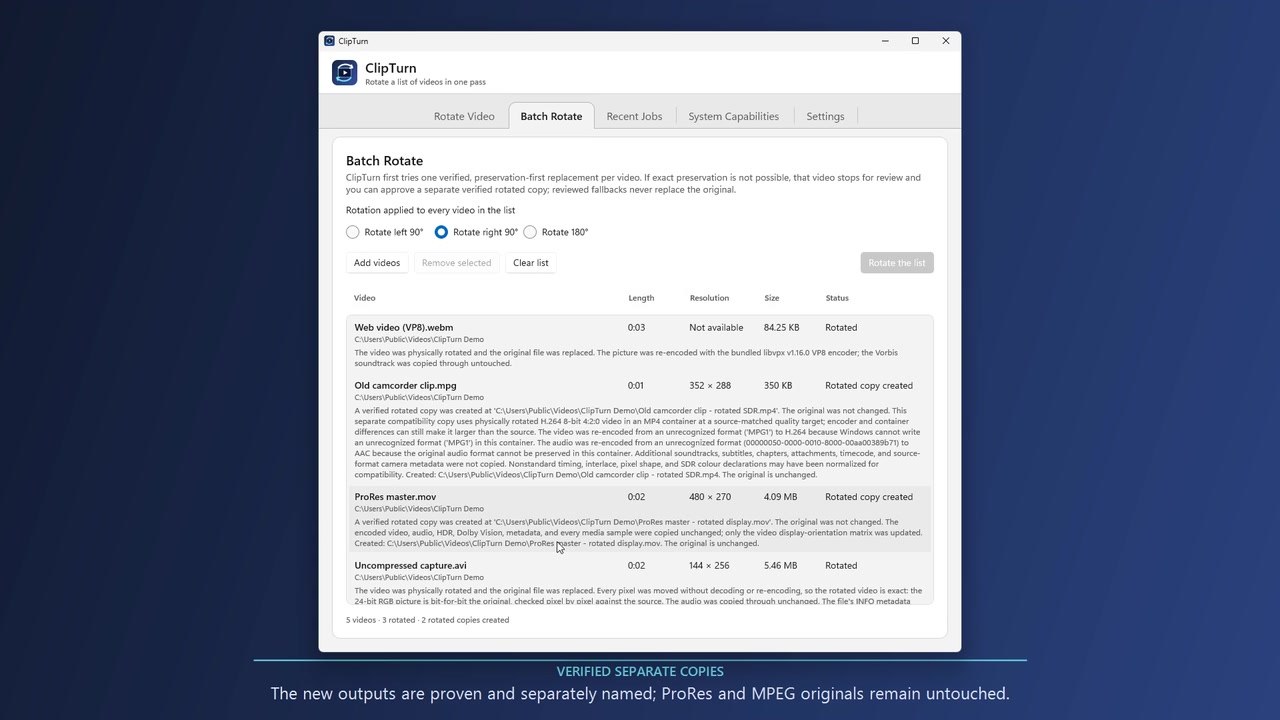Minimize the ClipTurn window
The height and width of the screenshot is (720, 1280).
coord(885,41)
